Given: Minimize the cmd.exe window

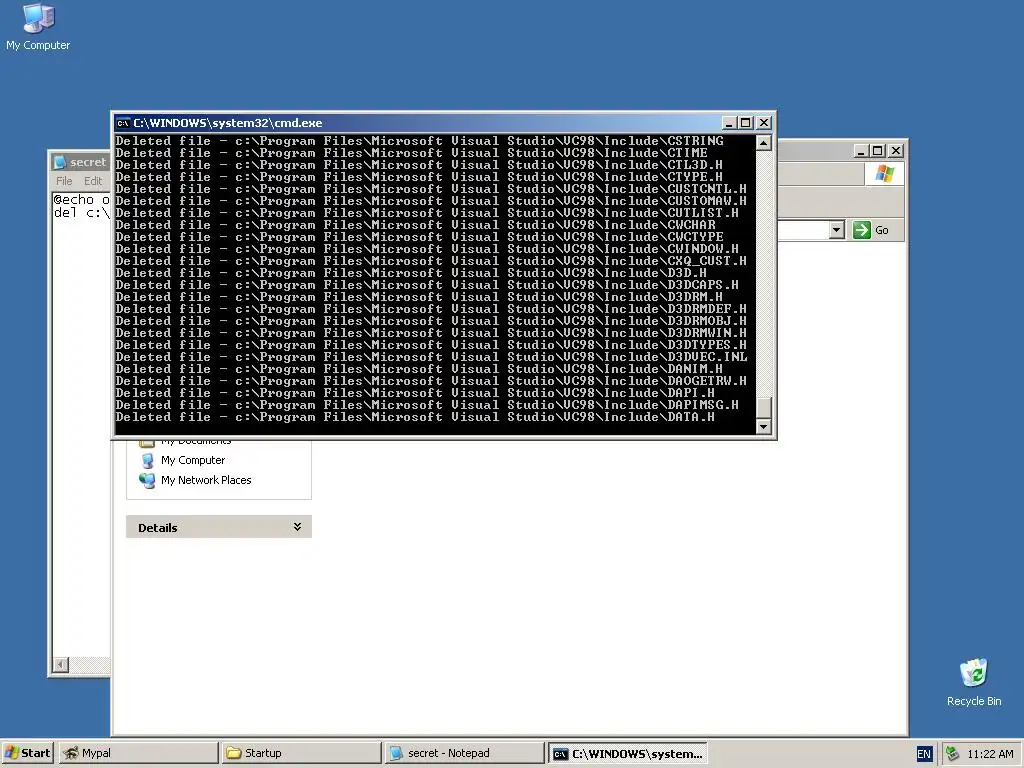Looking at the screenshot, I should pos(729,123).
